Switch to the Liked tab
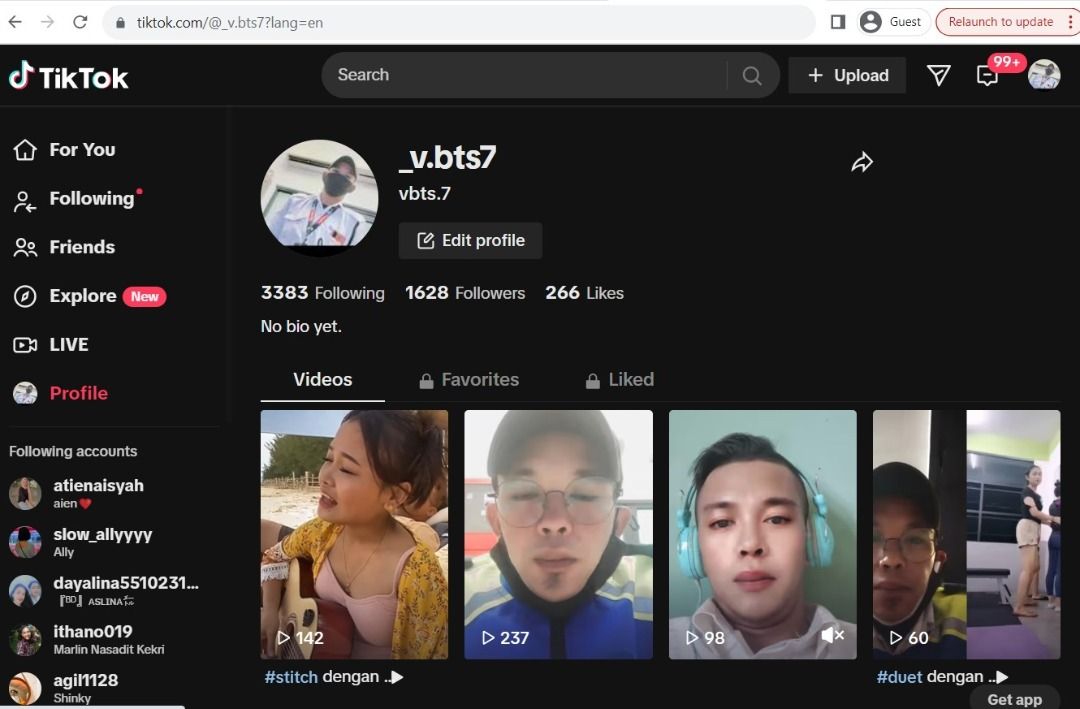 (x=619, y=380)
